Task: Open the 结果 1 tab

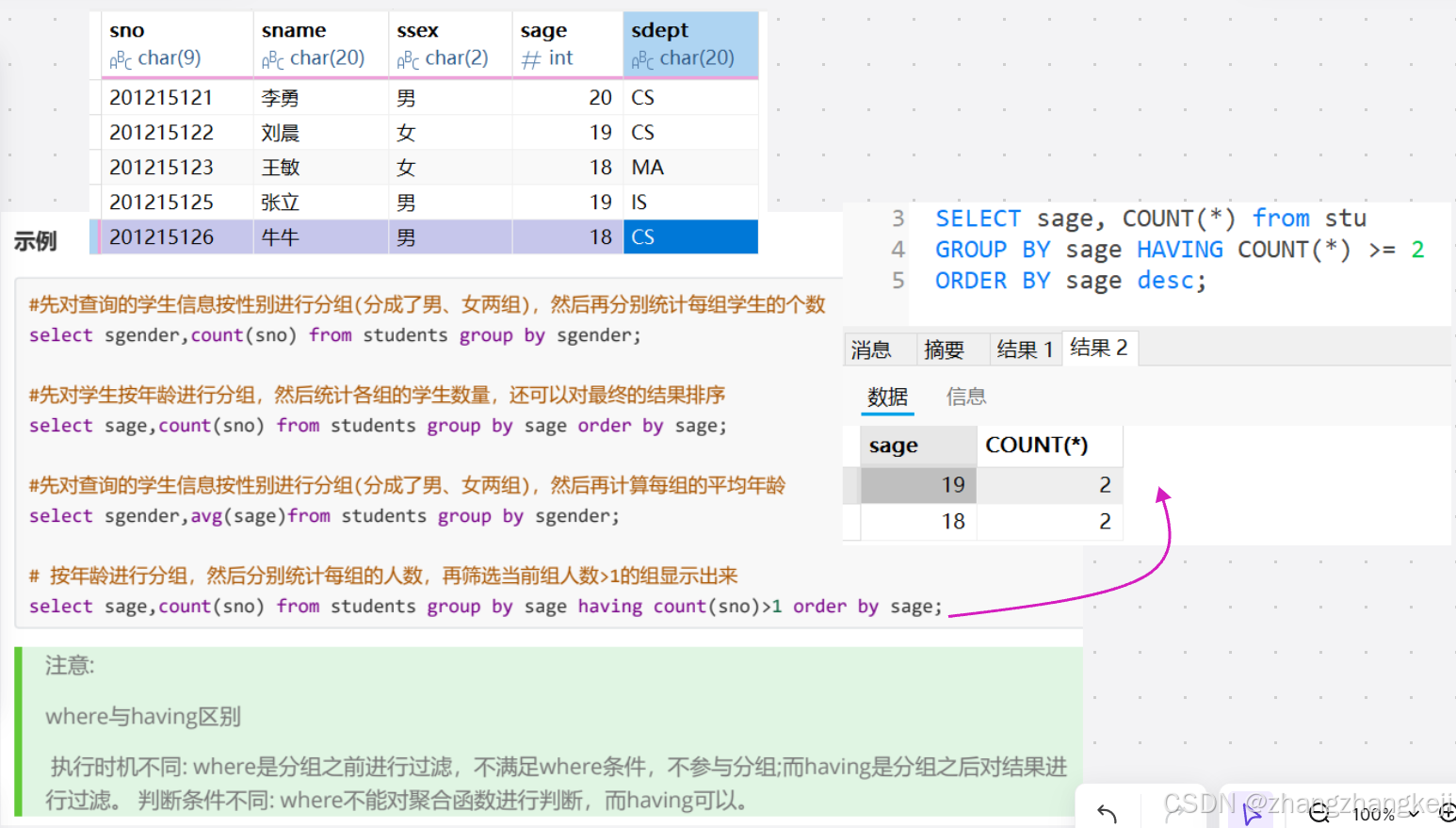Action: (x=1025, y=349)
